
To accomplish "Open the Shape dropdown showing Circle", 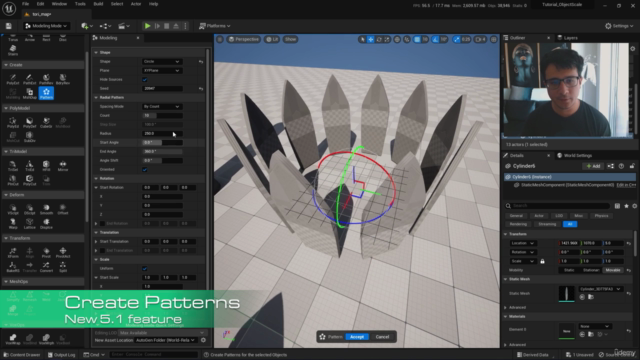I will pyautogui.click(x=162, y=62).
